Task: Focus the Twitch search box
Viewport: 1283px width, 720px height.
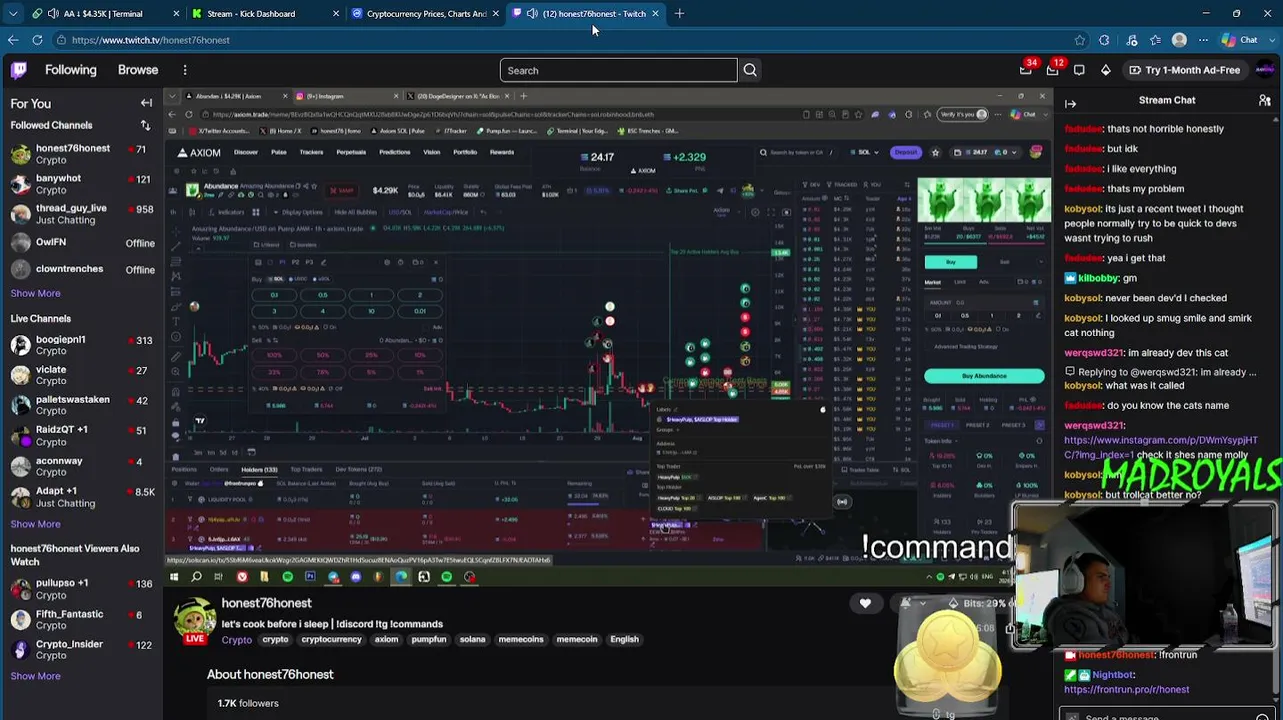Action: [x=618, y=70]
